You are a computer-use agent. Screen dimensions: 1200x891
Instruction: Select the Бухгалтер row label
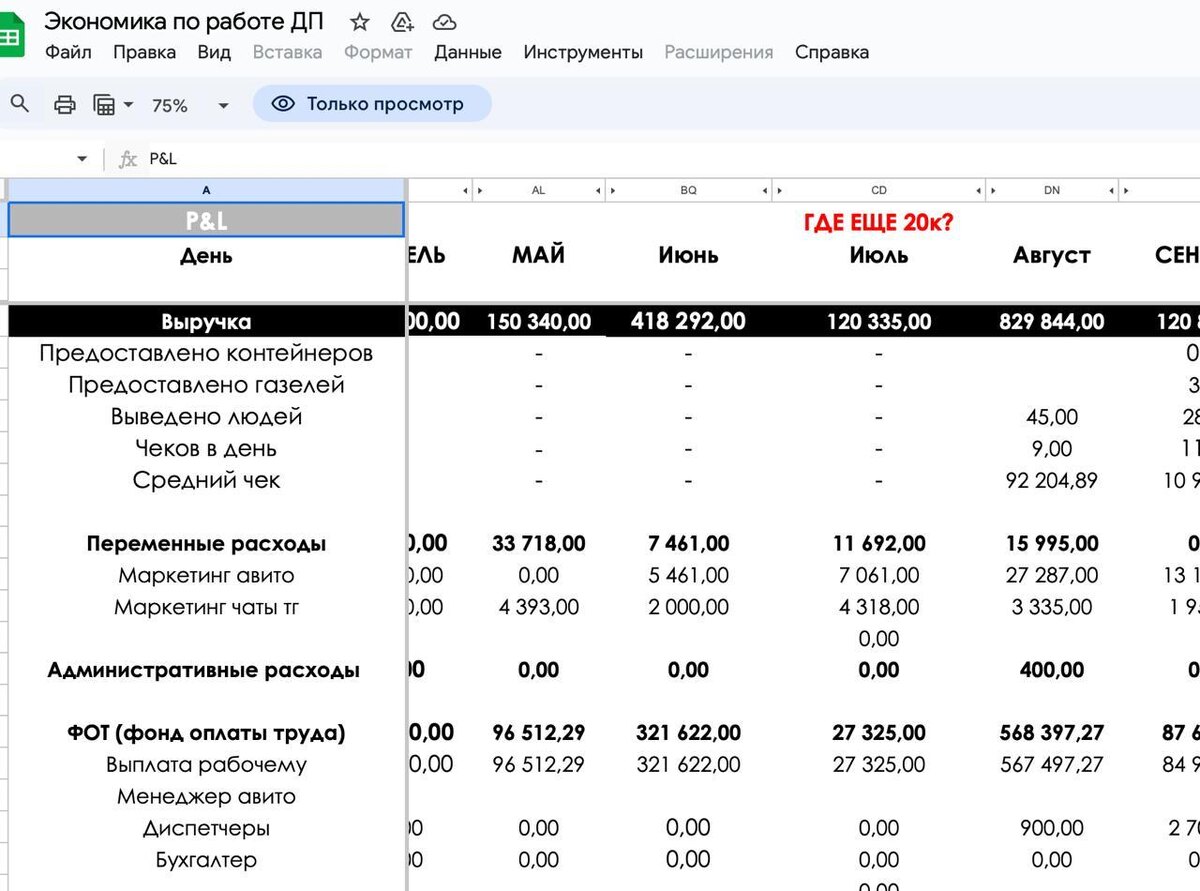[206, 860]
